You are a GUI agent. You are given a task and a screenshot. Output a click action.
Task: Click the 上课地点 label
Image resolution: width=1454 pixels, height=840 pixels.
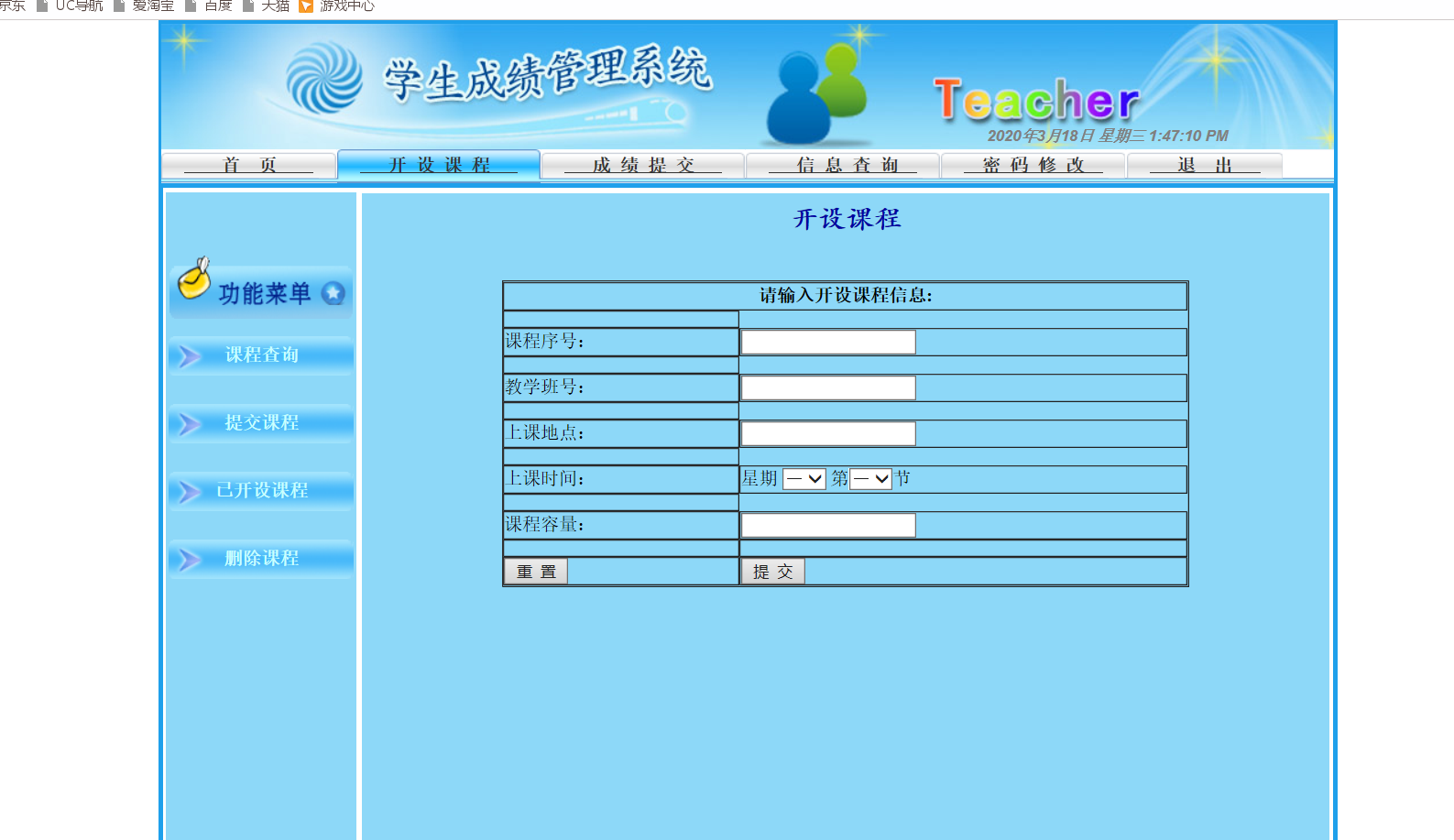pyautogui.click(x=545, y=432)
